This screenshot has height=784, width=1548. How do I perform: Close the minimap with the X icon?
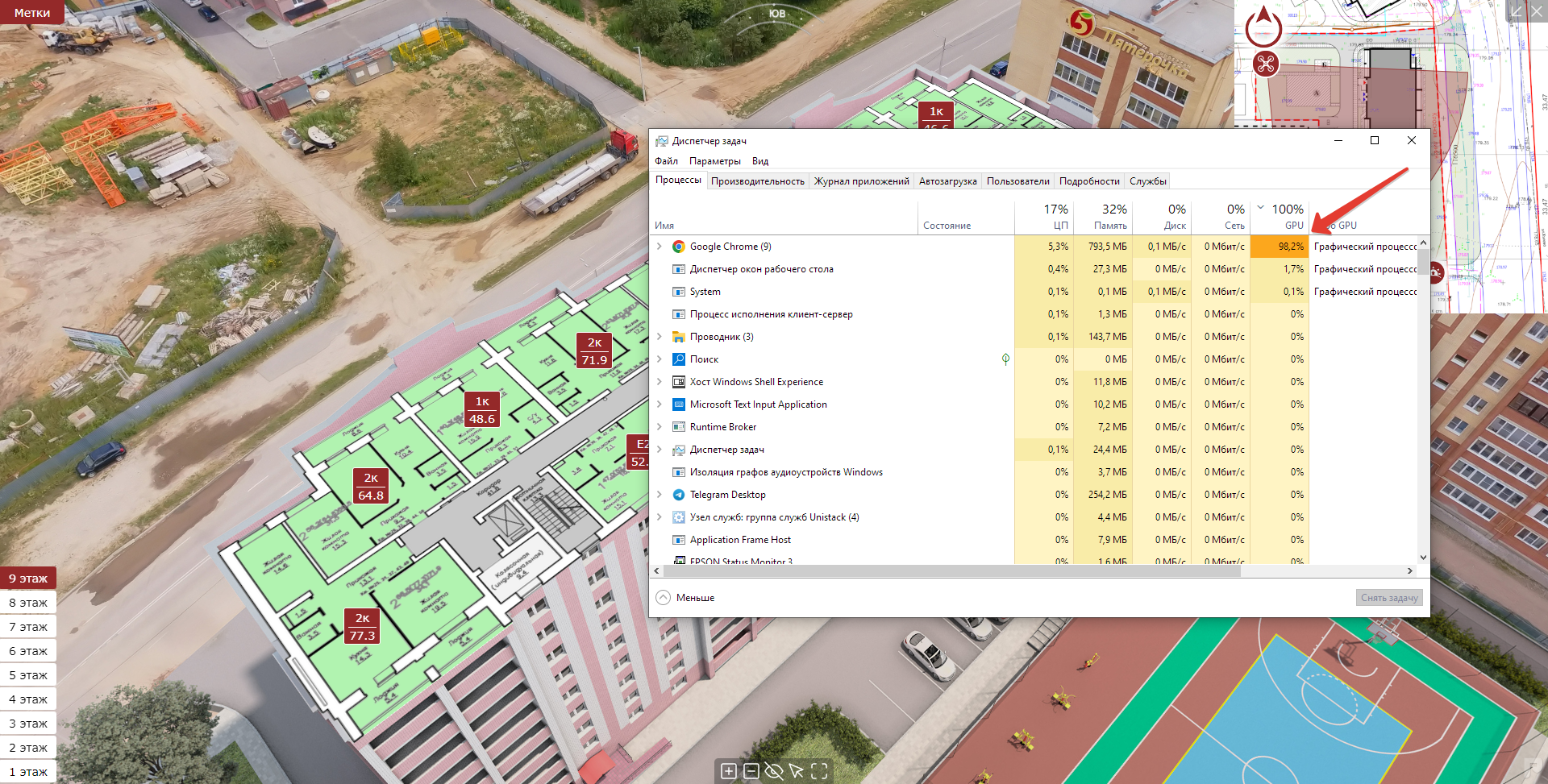click(1536, 11)
